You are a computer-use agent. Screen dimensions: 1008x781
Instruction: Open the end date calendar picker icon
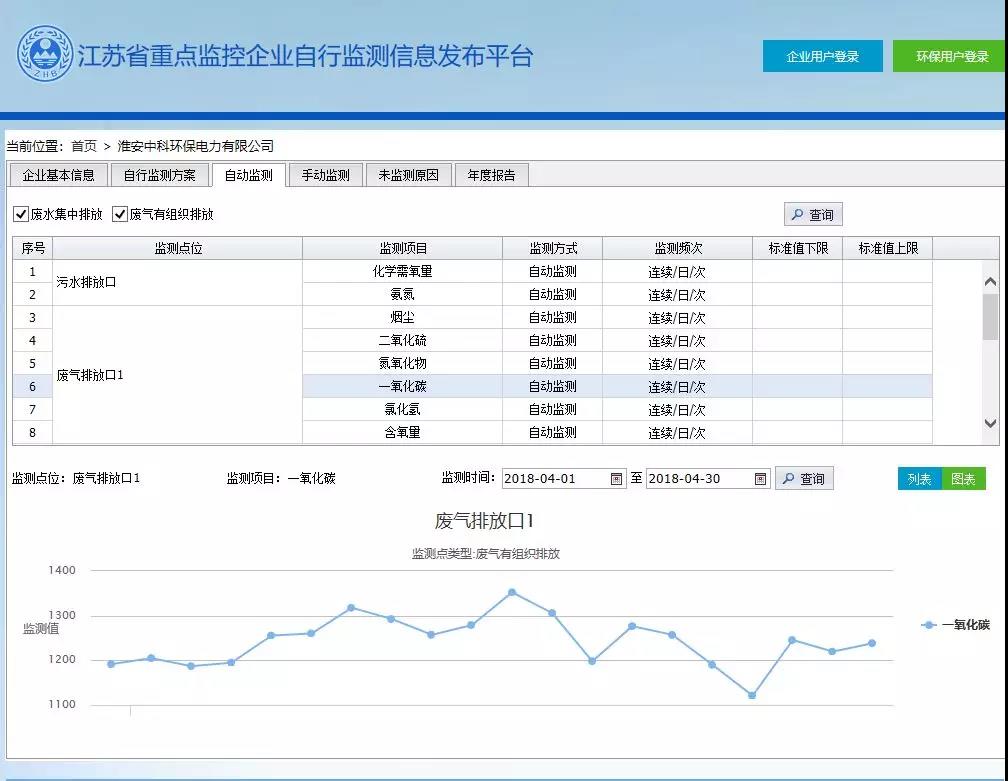click(x=760, y=479)
